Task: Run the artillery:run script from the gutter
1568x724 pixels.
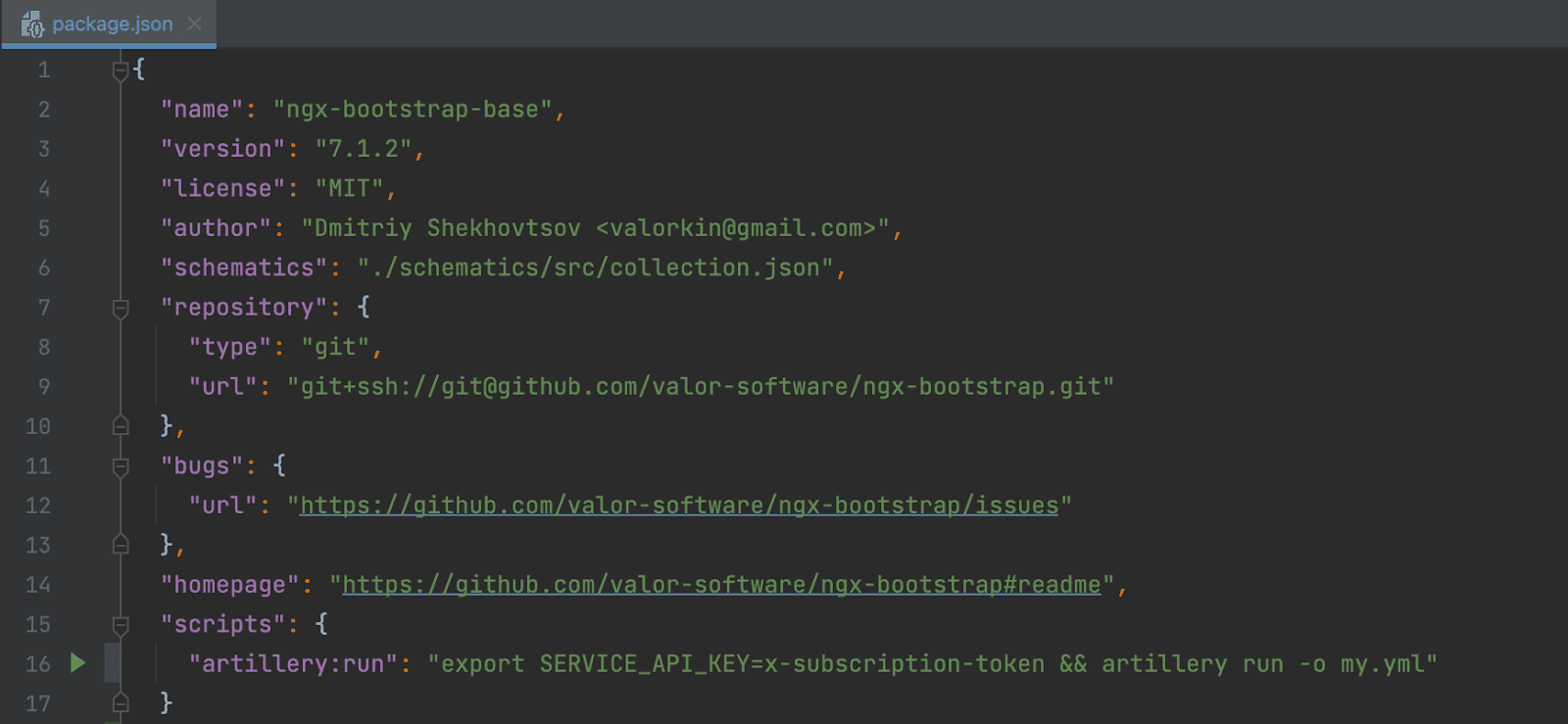Action: (x=77, y=663)
